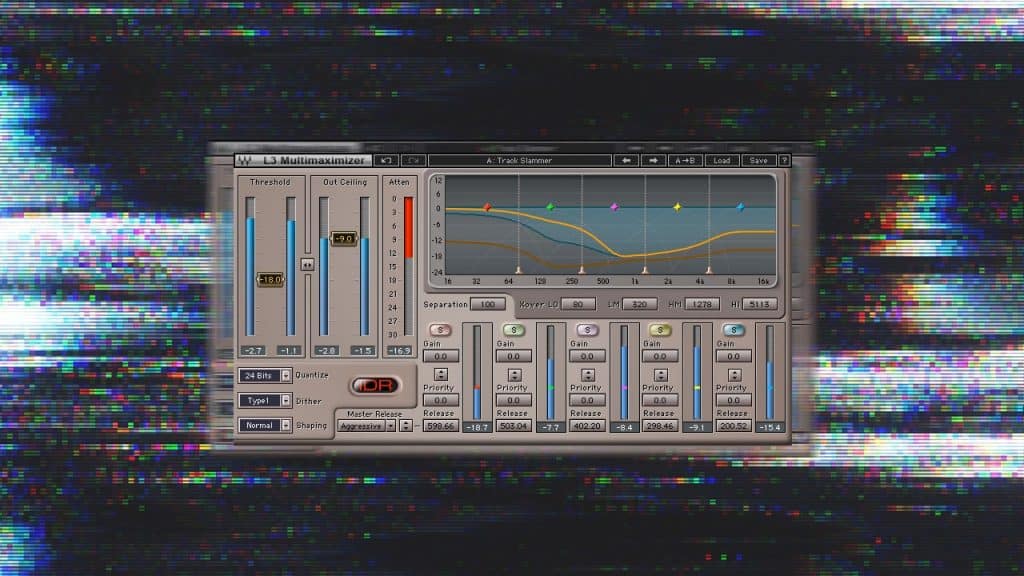Click the blue band Gain field
Image resolution: width=1024 pixels, height=576 pixels.
(x=733, y=357)
